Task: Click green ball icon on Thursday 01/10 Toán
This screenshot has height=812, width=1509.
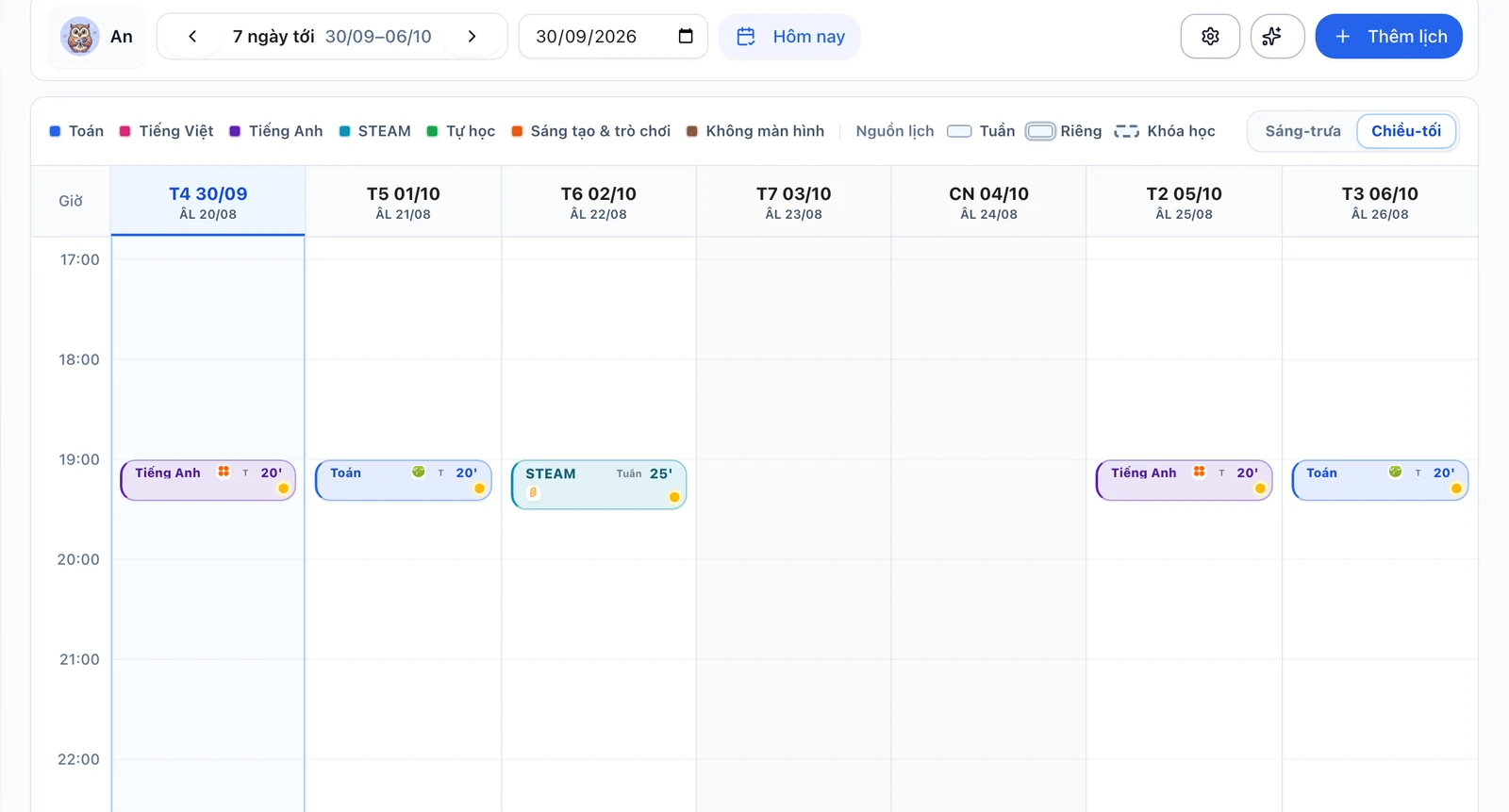Action: click(418, 472)
